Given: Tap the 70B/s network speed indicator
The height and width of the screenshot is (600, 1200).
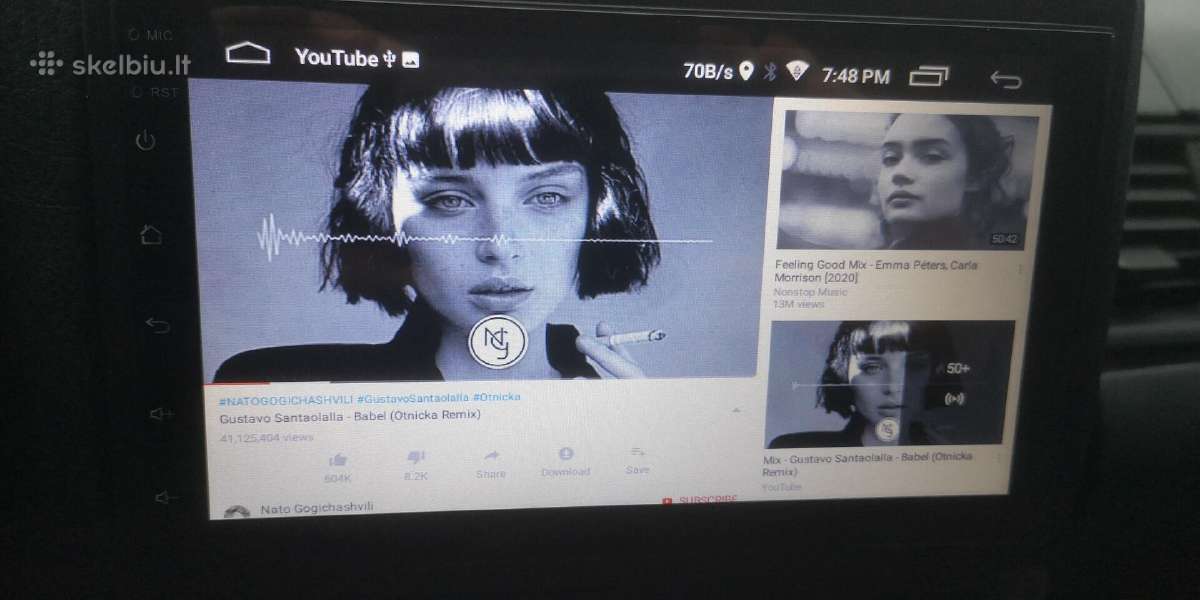Looking at the screenshot, I should (708, 71).
